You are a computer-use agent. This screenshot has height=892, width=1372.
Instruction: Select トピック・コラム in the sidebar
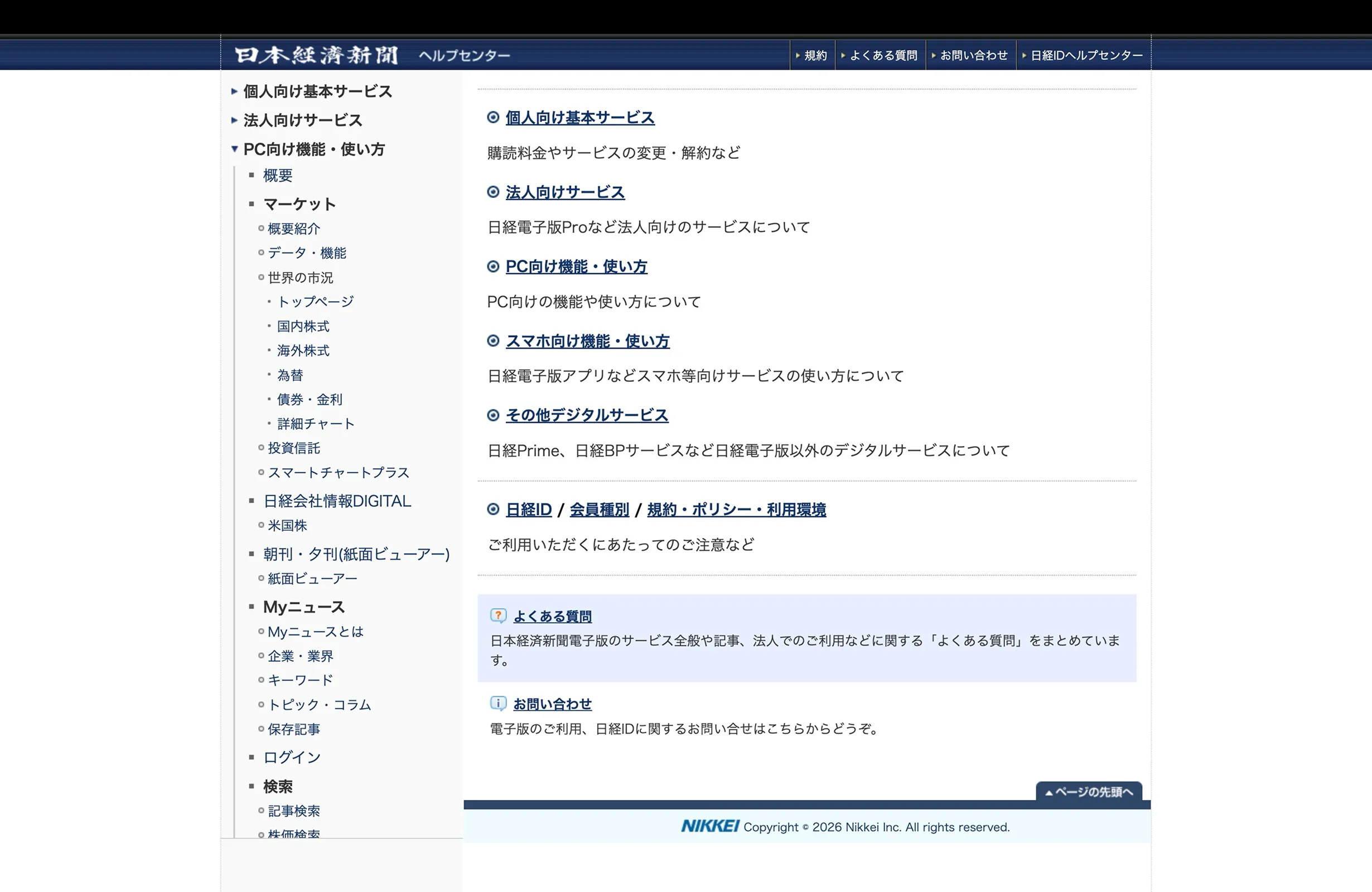click(x=320, y=705)
